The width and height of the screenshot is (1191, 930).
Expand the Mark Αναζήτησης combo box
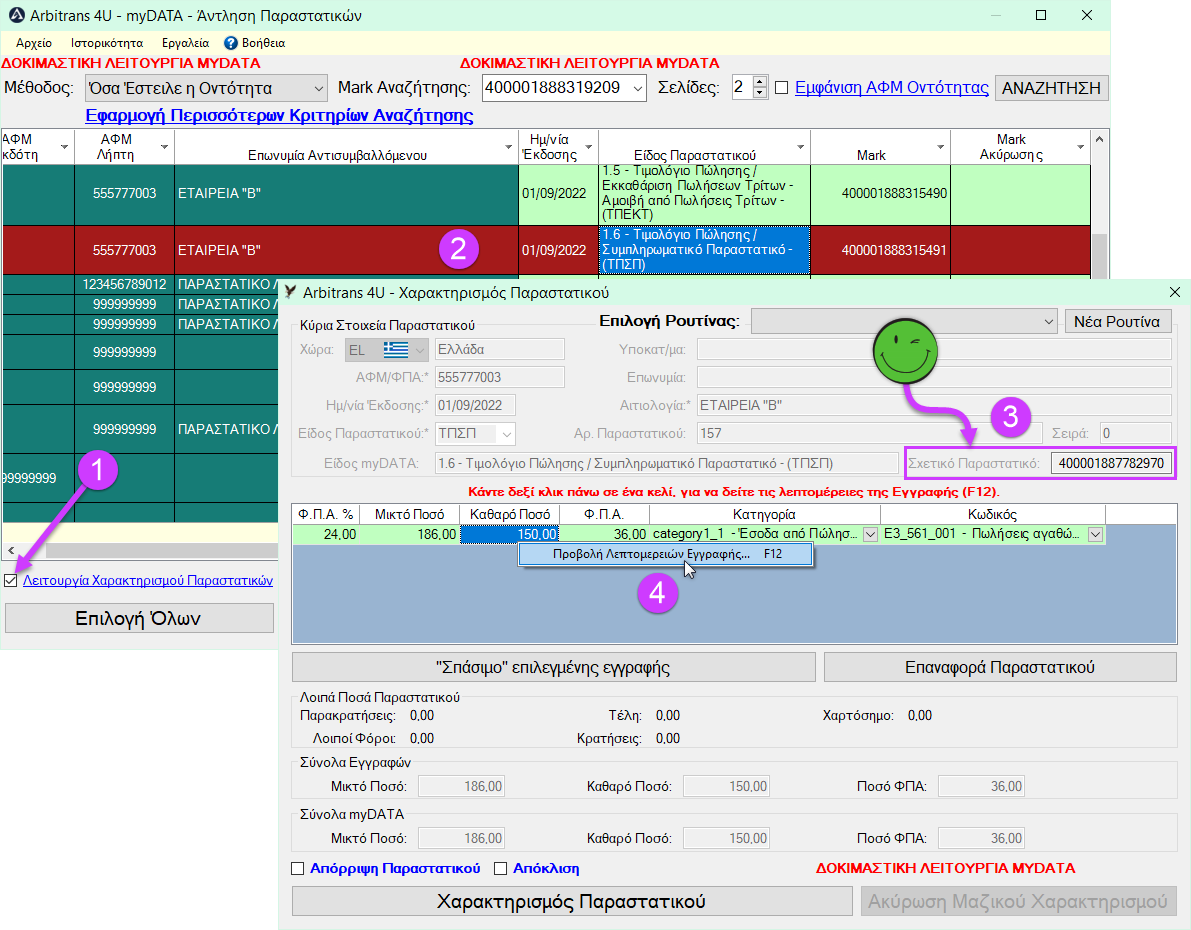[638, 89]
